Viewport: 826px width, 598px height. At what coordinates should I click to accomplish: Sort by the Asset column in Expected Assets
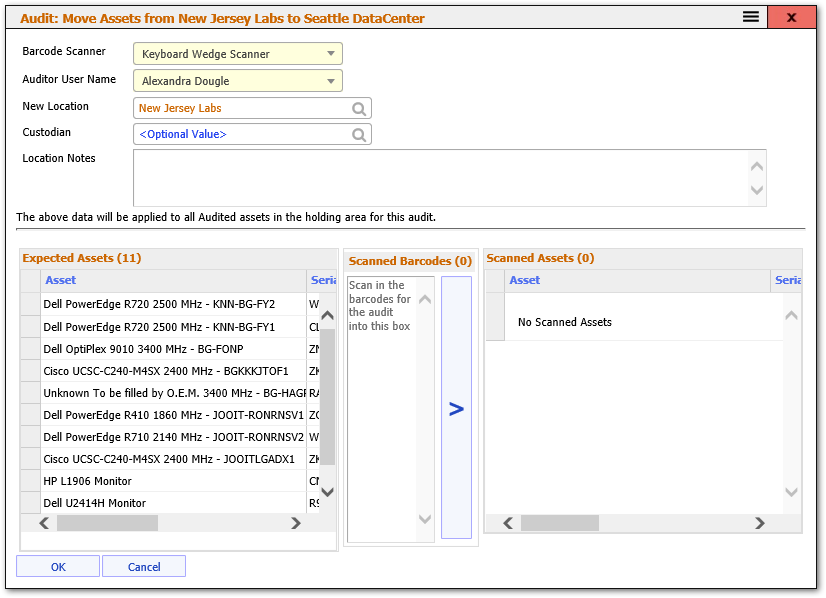60,280
